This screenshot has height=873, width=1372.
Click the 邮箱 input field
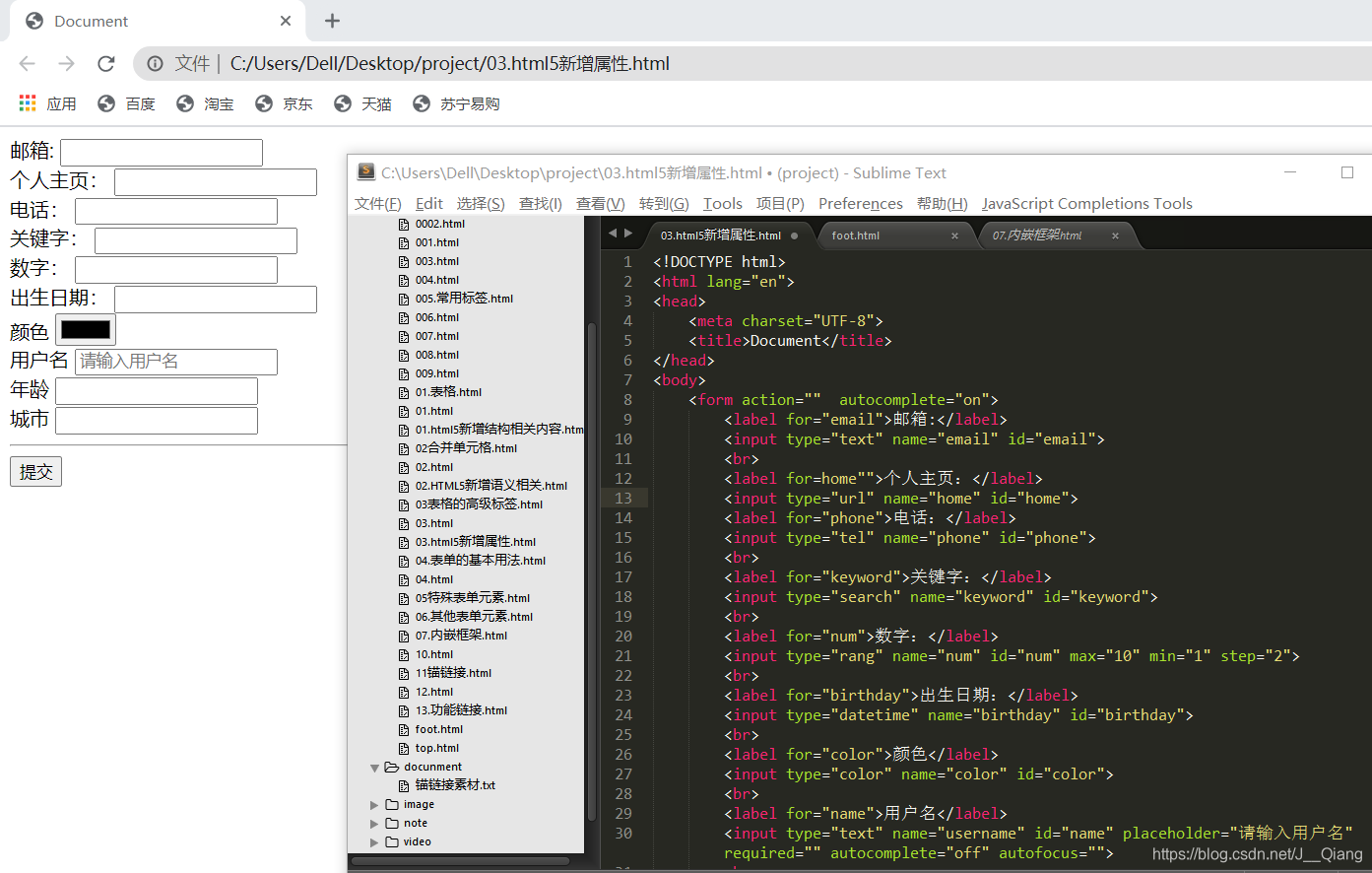(162, 153)
